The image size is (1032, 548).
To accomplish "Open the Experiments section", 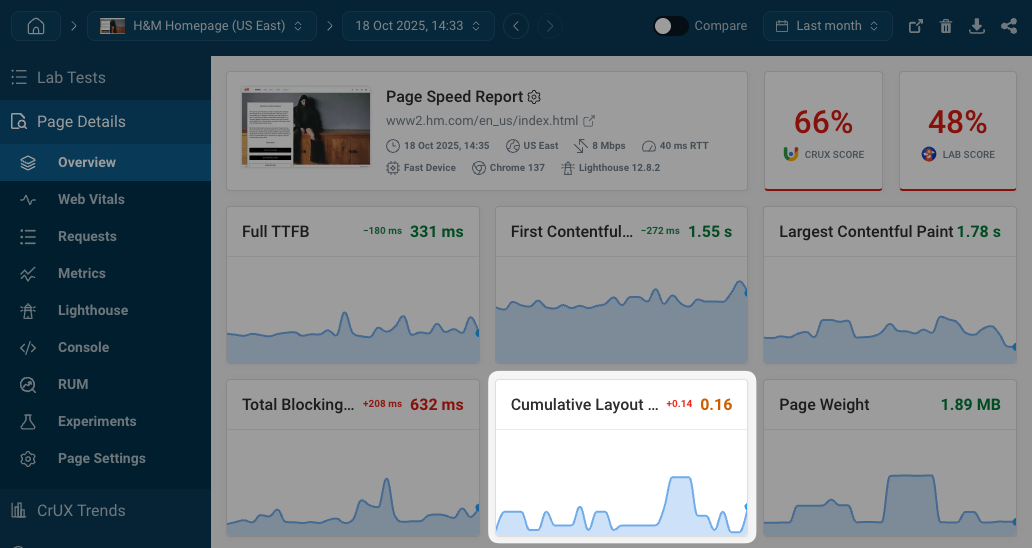I will click(x=105, y=421).
